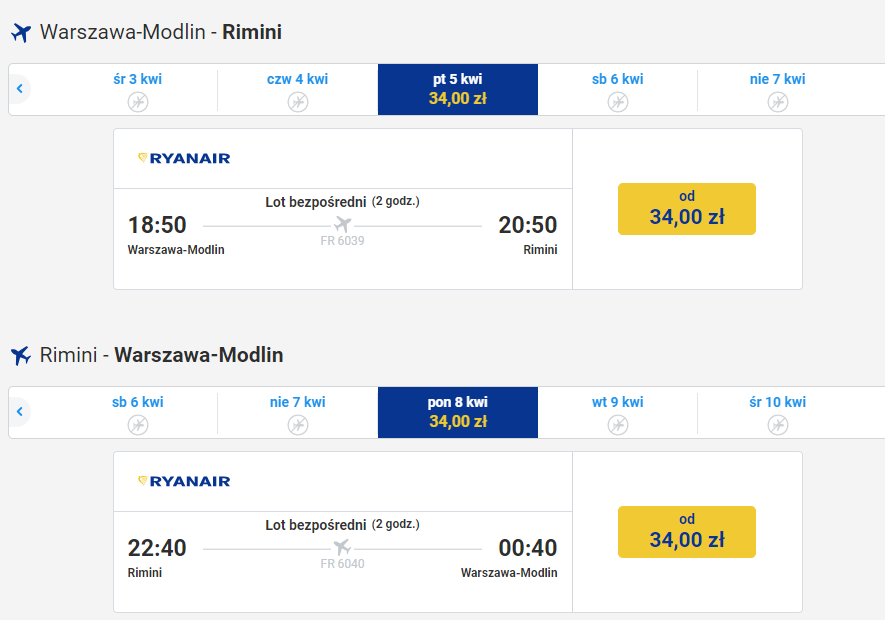The height and width of the screenshot is (620, 885).
Task: Switch to nie 7 kwi return date
Action: tap(298, 412)
